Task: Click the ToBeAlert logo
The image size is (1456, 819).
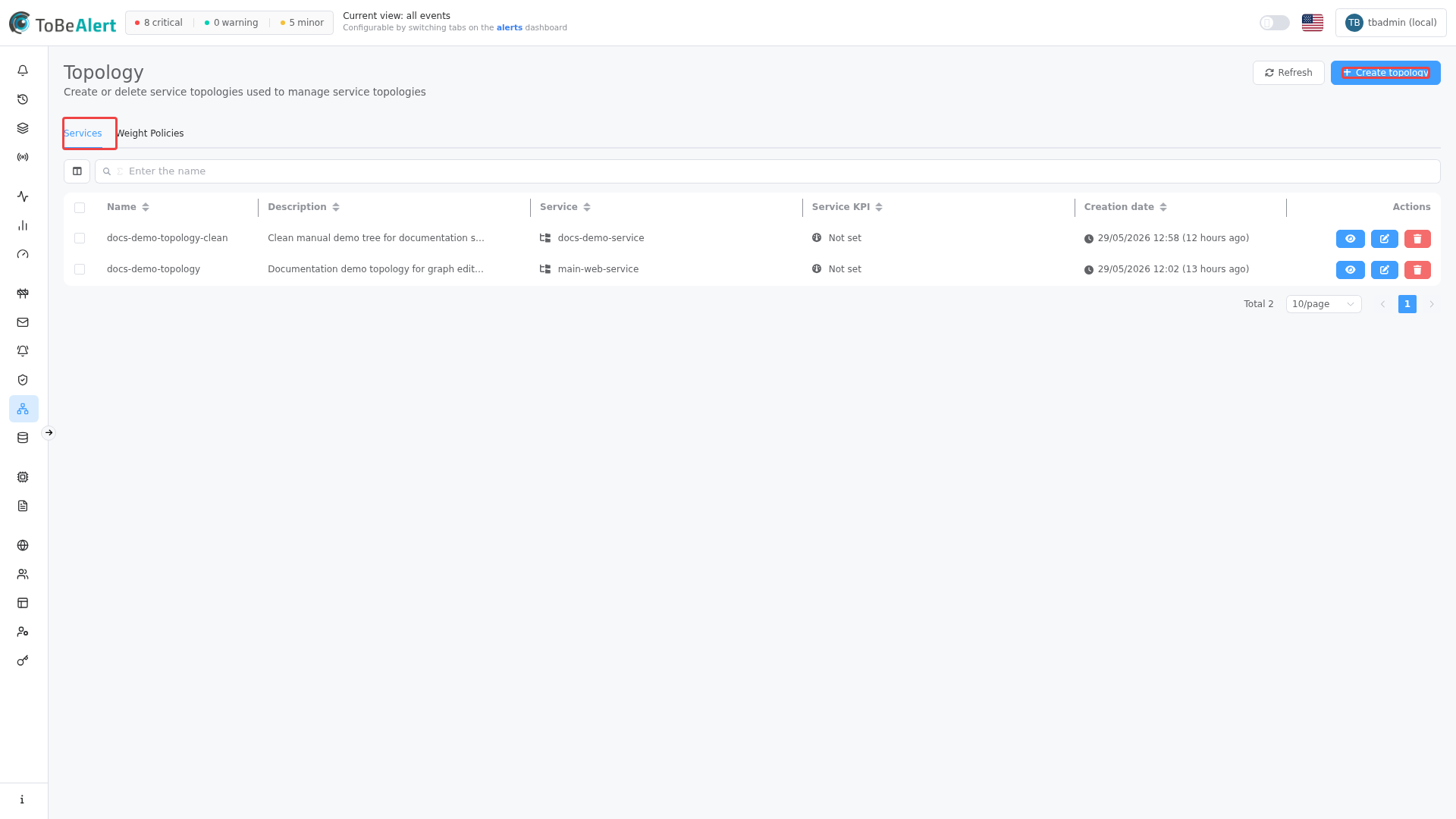Action: coord(63,24)
